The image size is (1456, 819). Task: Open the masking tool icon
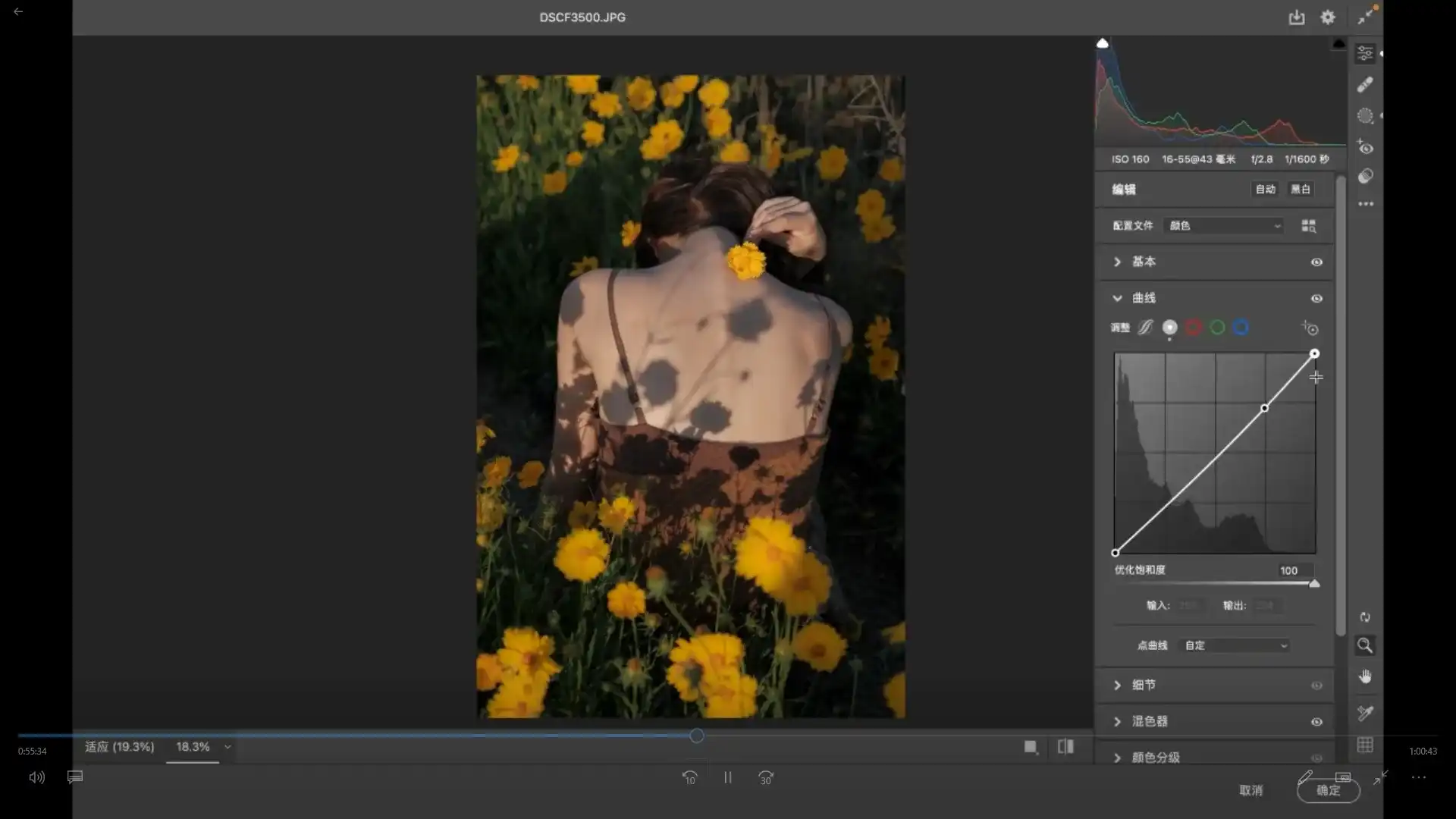pyautogui.click(x=1365, y=116)
